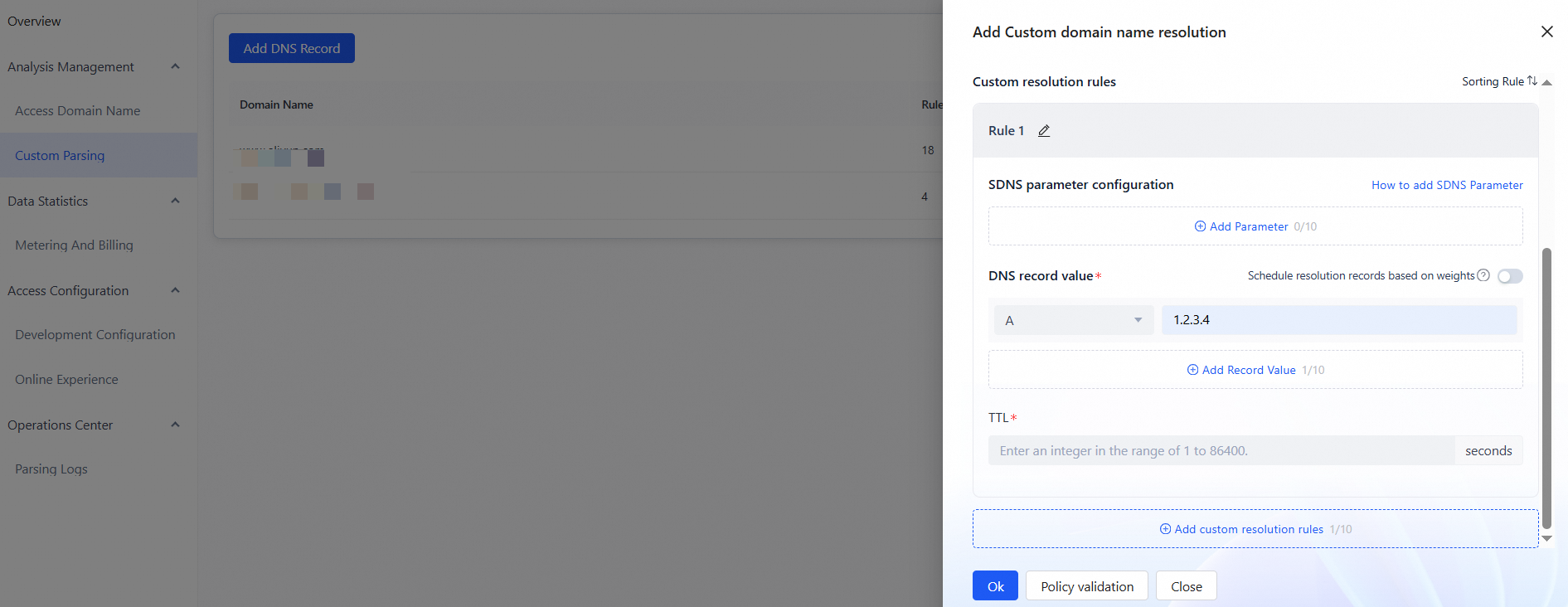
Task: Collapse the Analysis Management section
Action: coord(175,66)
